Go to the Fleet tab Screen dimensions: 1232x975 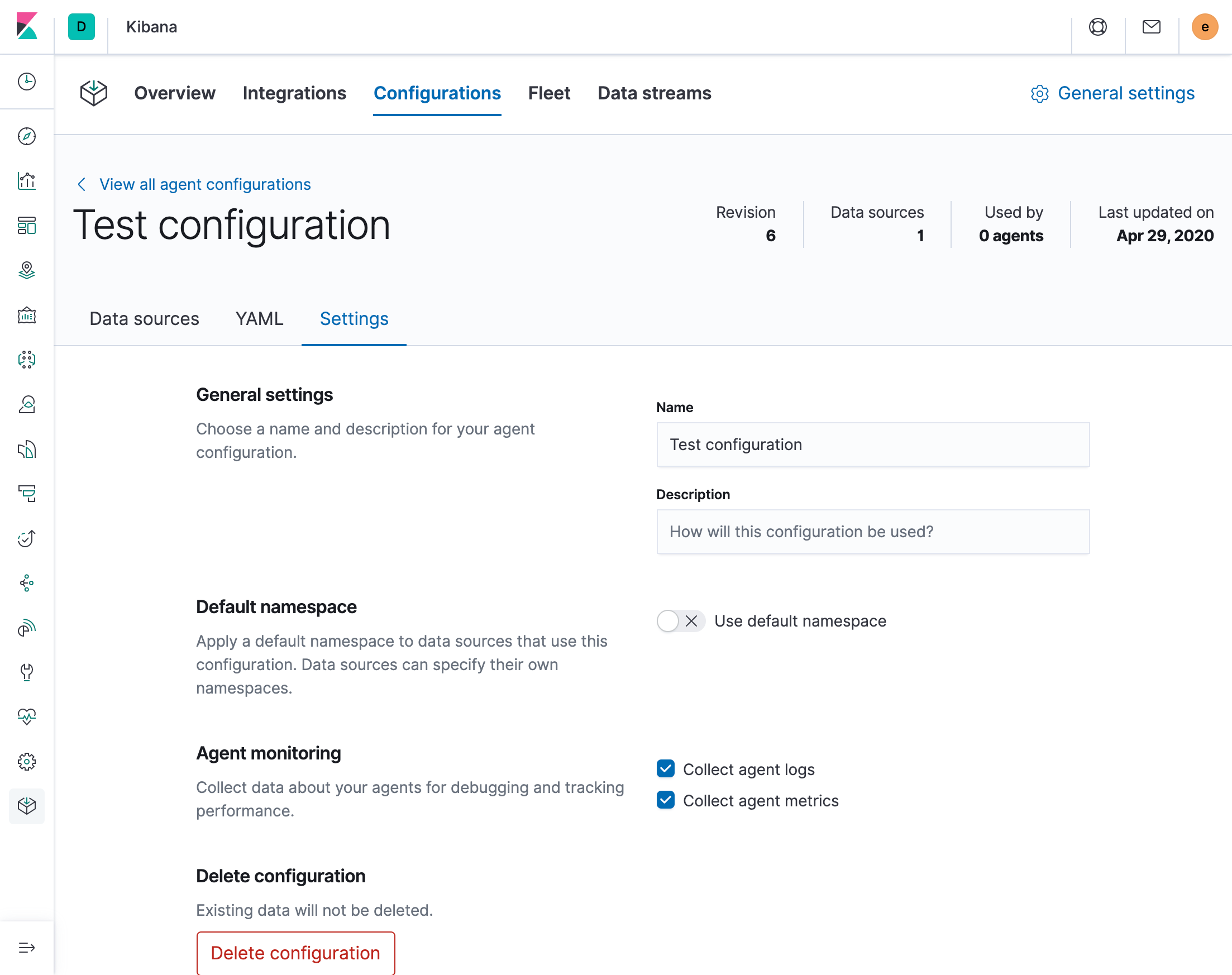click(548, 93)
